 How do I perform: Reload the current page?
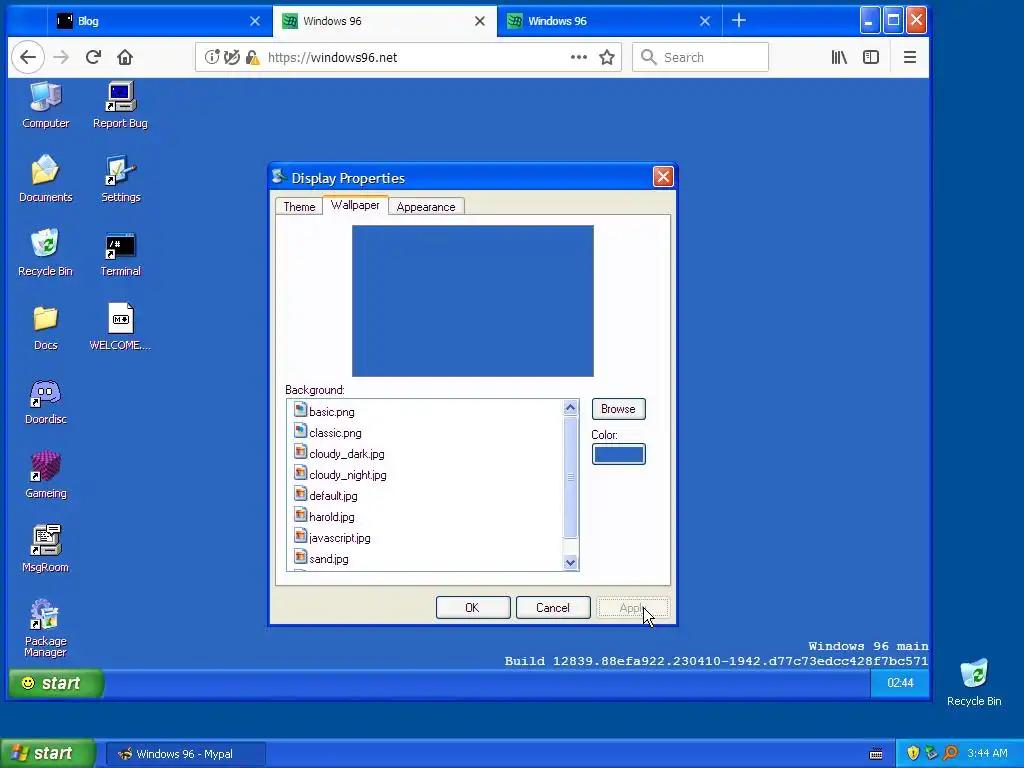tap(93, 57)
